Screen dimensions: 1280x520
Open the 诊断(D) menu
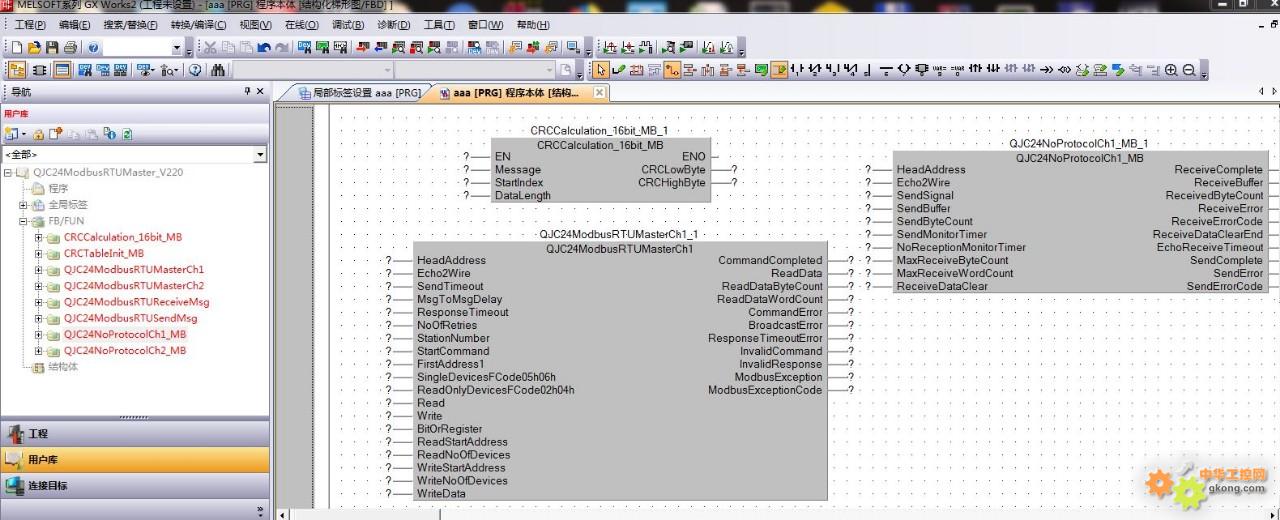click(x=394, y=25)
